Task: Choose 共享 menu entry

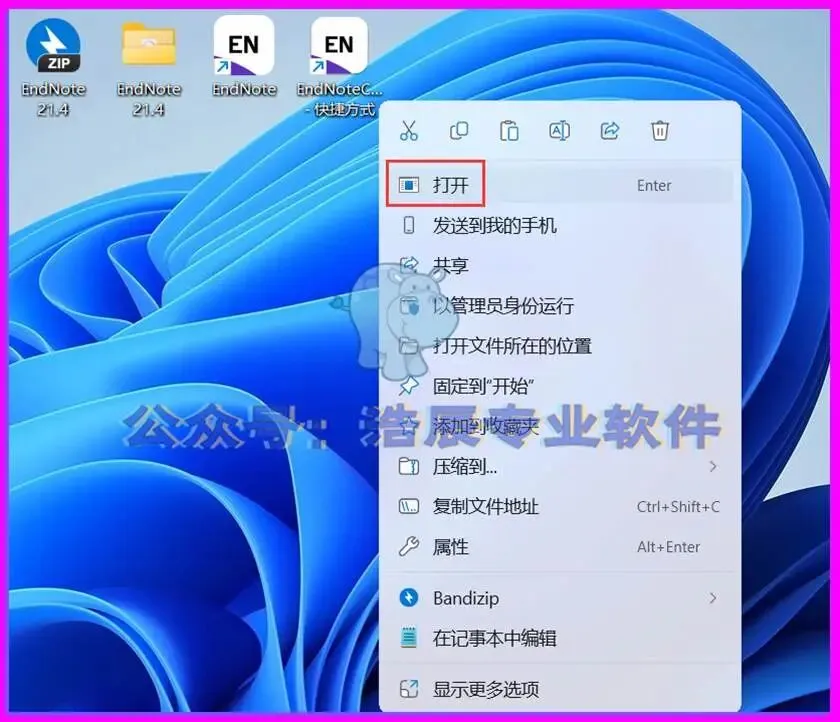Action: (x=559, y=266)
